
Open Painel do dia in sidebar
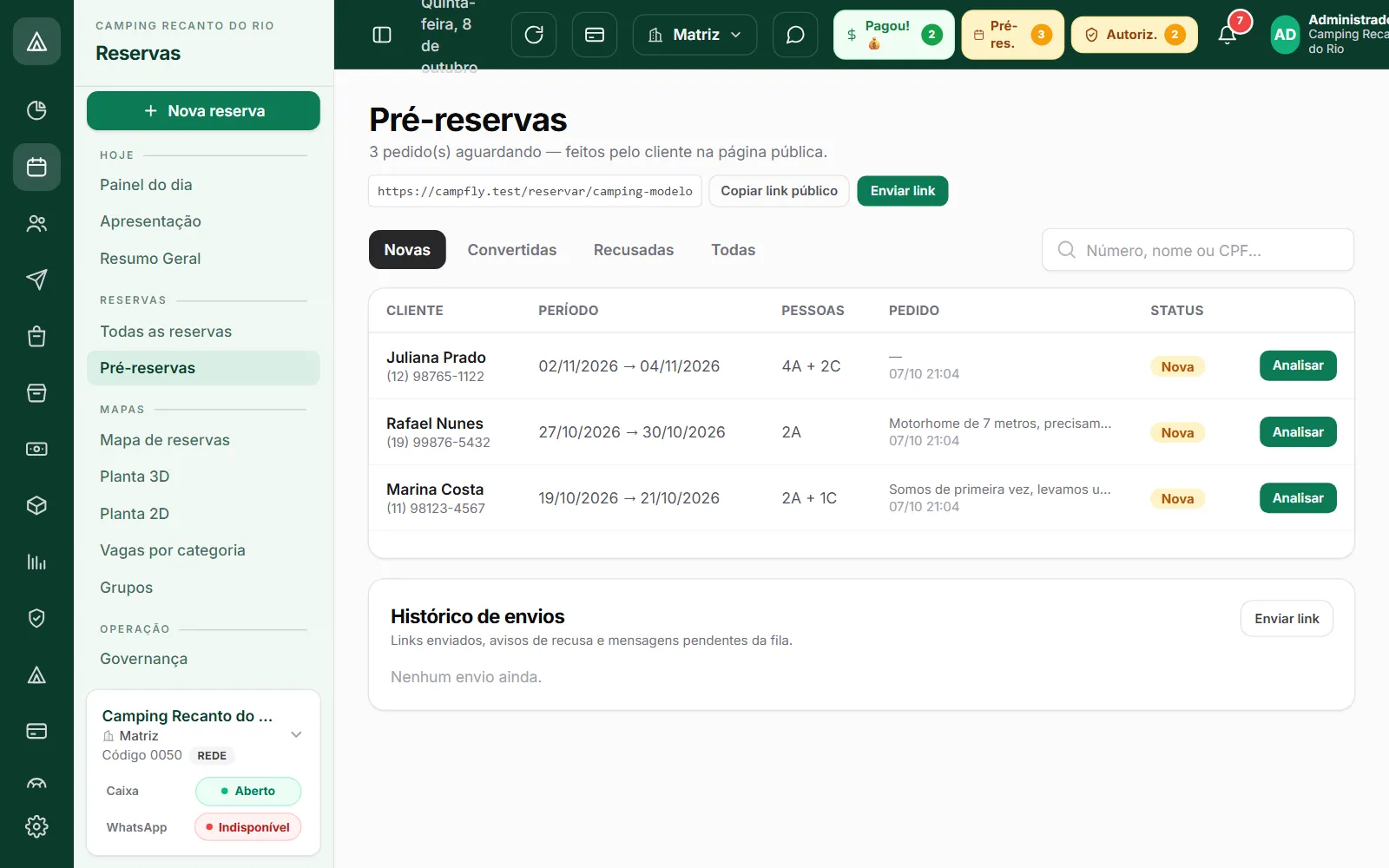(x=203, y=185)
